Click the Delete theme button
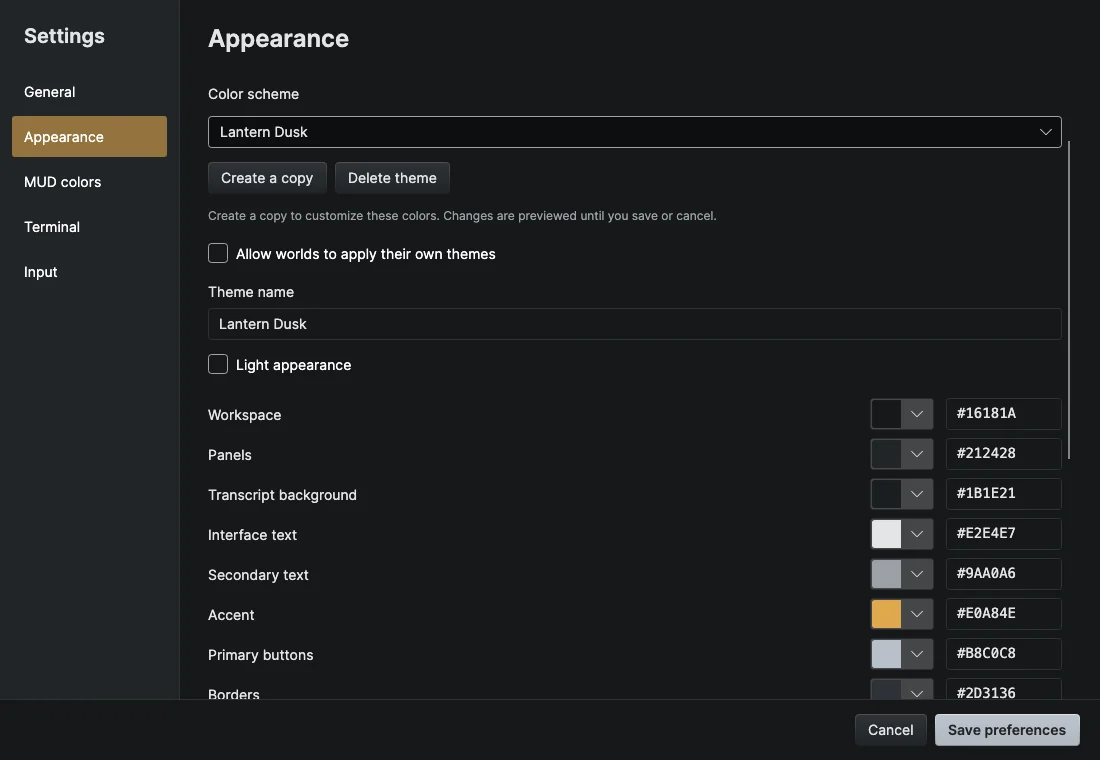1100x760 pixels. [392, 178]
